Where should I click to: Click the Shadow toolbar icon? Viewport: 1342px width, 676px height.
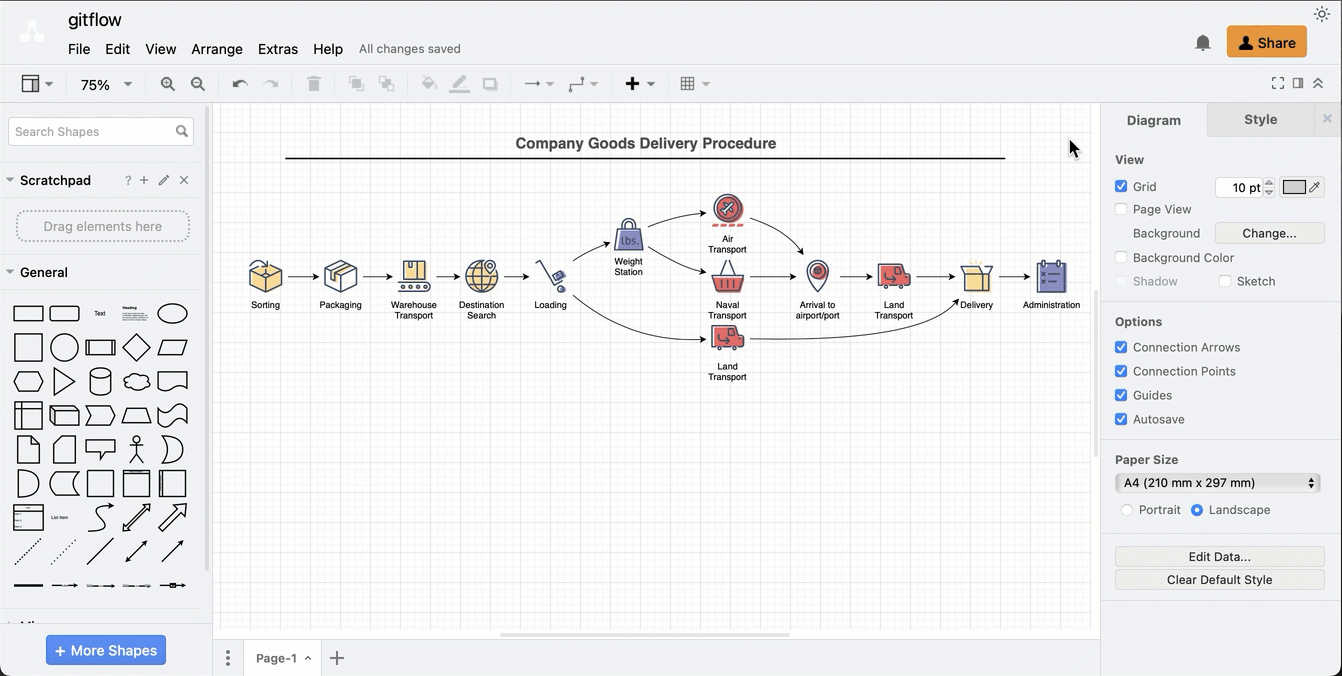coord(490,84)
